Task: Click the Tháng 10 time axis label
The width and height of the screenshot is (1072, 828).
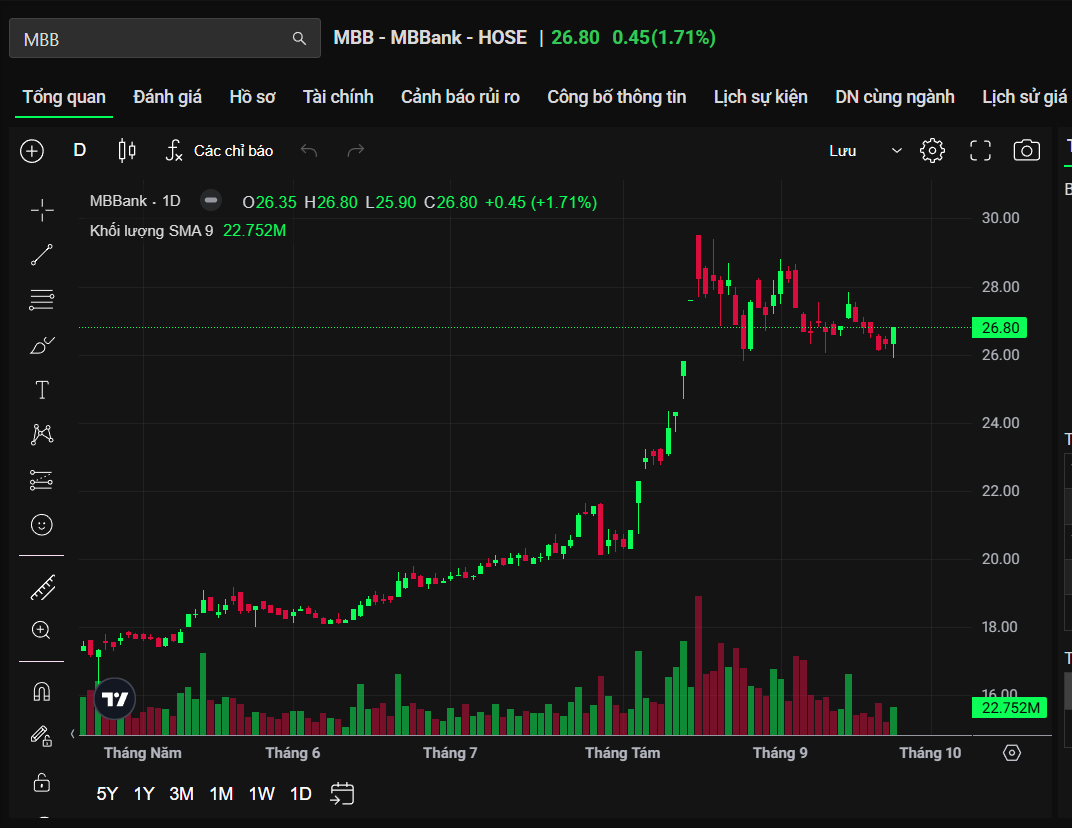Action: (930, 753)
